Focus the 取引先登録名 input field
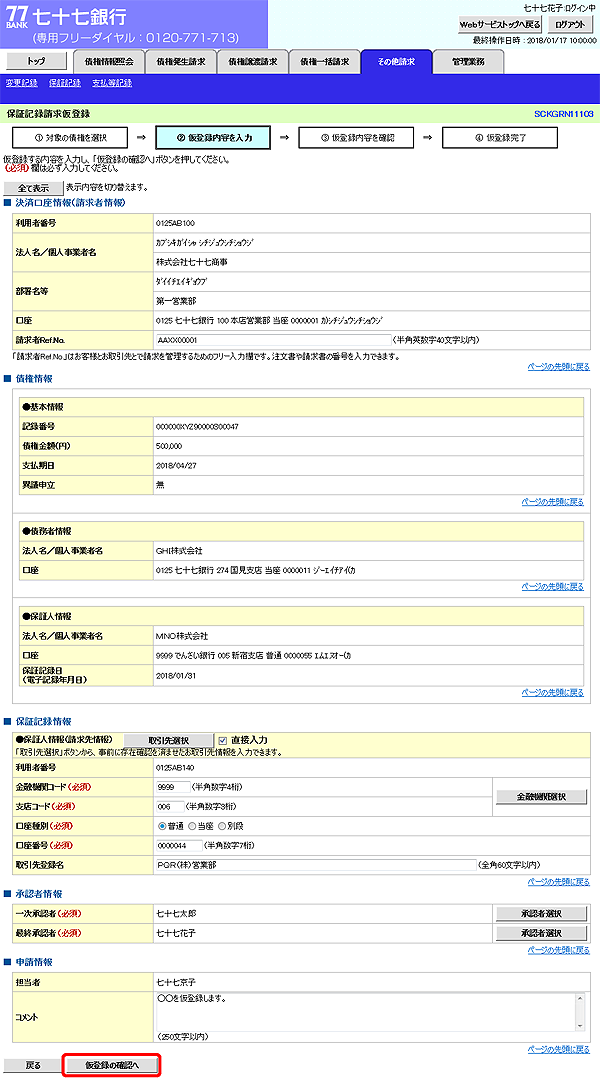 316,865
